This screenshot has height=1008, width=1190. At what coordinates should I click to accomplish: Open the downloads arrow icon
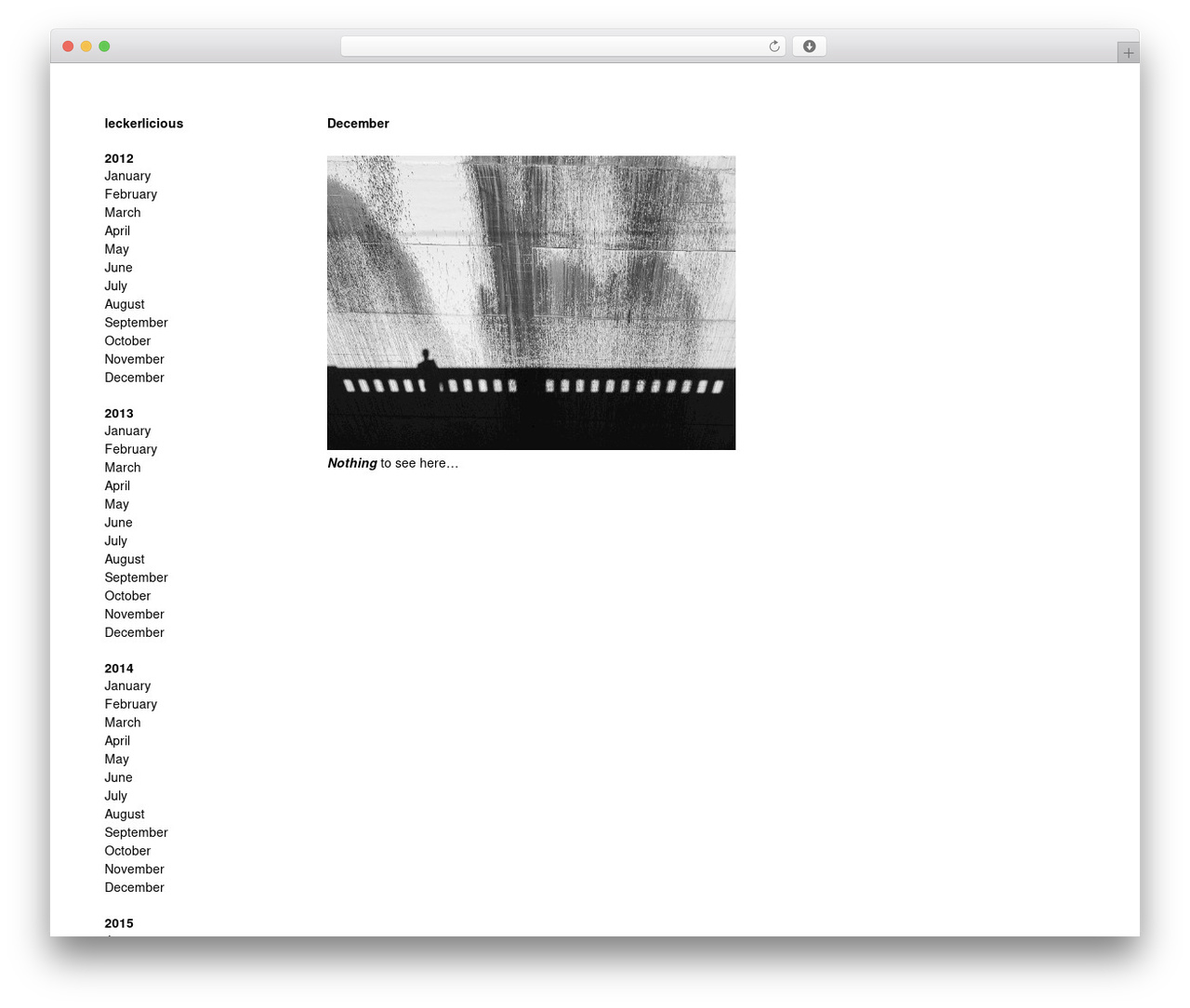pyautogui.click(x=809, y=46)
